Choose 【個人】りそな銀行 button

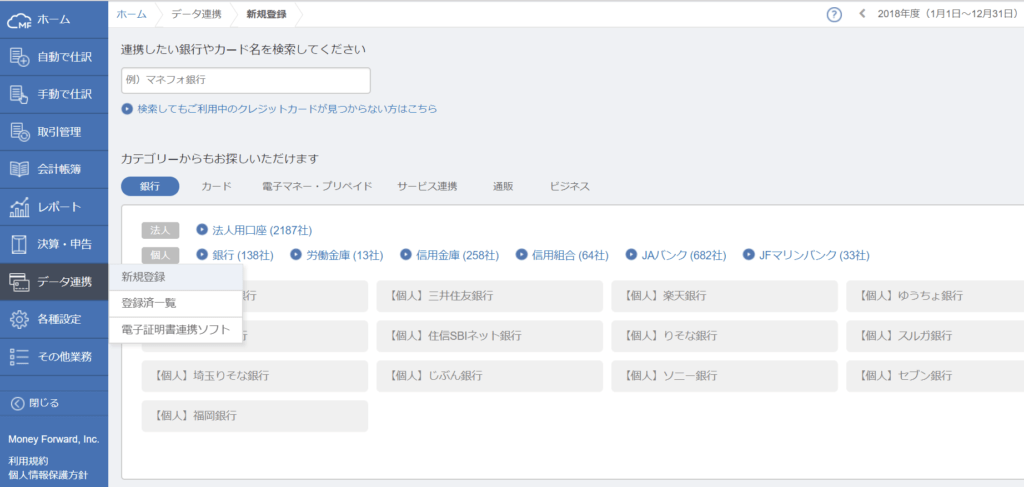click(724, 336)
